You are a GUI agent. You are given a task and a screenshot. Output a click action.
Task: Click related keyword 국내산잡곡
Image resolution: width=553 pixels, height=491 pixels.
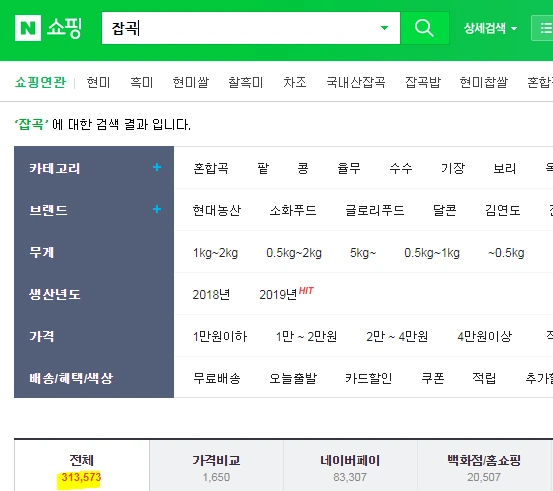pos(356,82)
